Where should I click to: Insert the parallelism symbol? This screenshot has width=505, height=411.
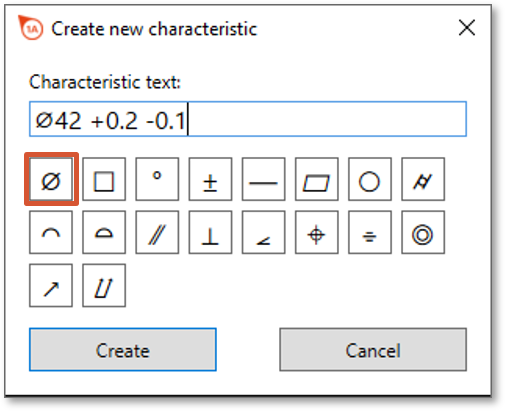(x=157, y=232)
